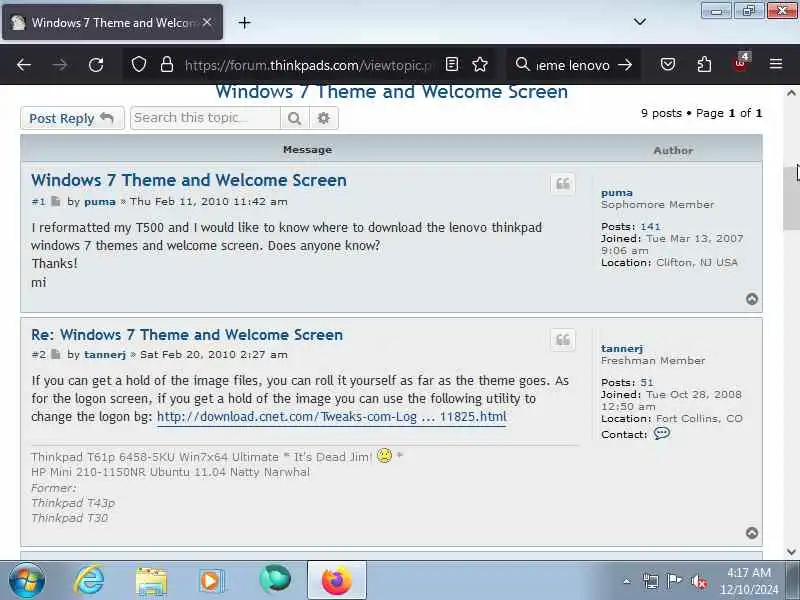Open network status tray icon
This screenshot has width=800, height=600.
651,581
